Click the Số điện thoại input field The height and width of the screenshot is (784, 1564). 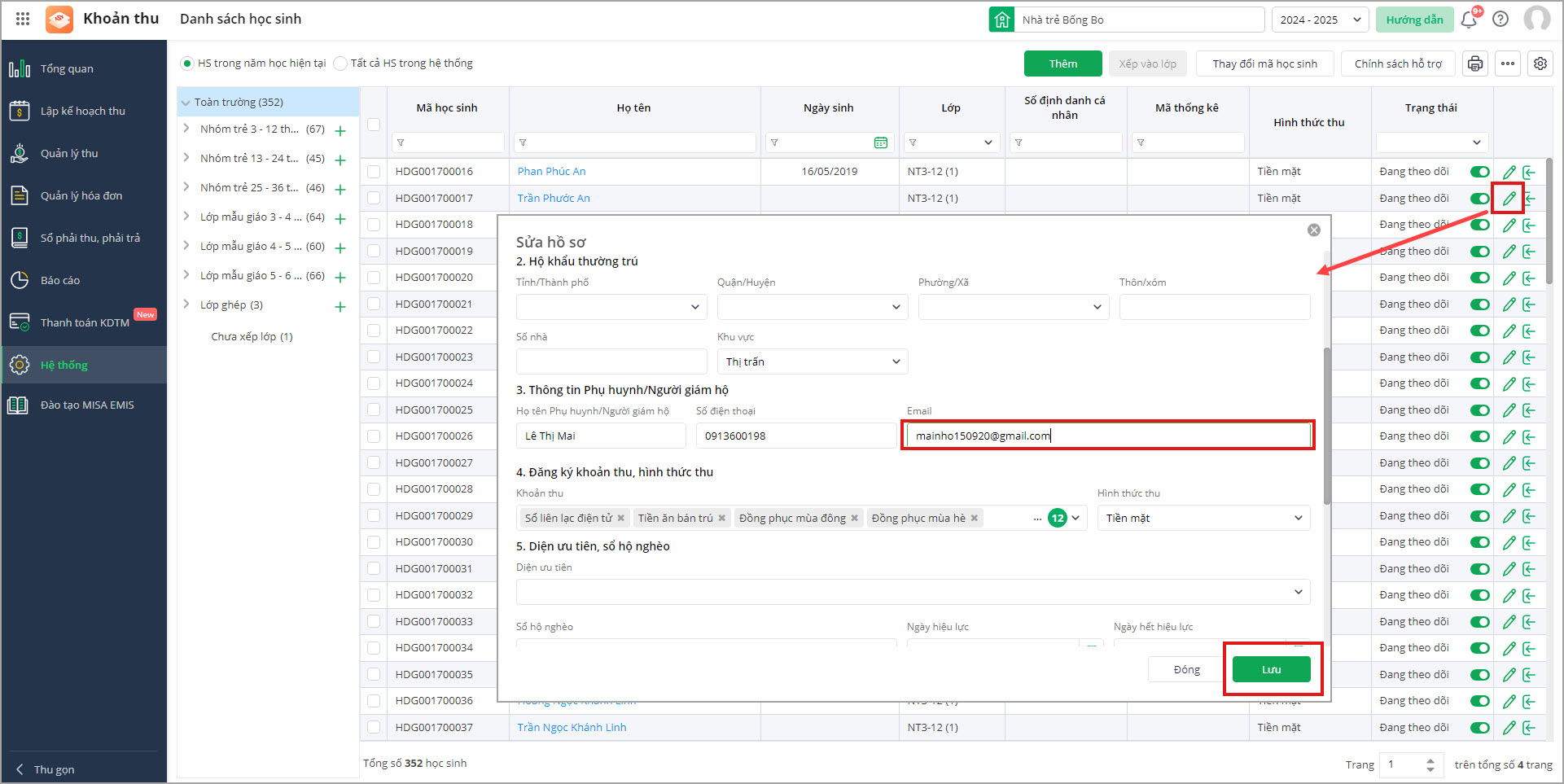click(x=795, y=436)
